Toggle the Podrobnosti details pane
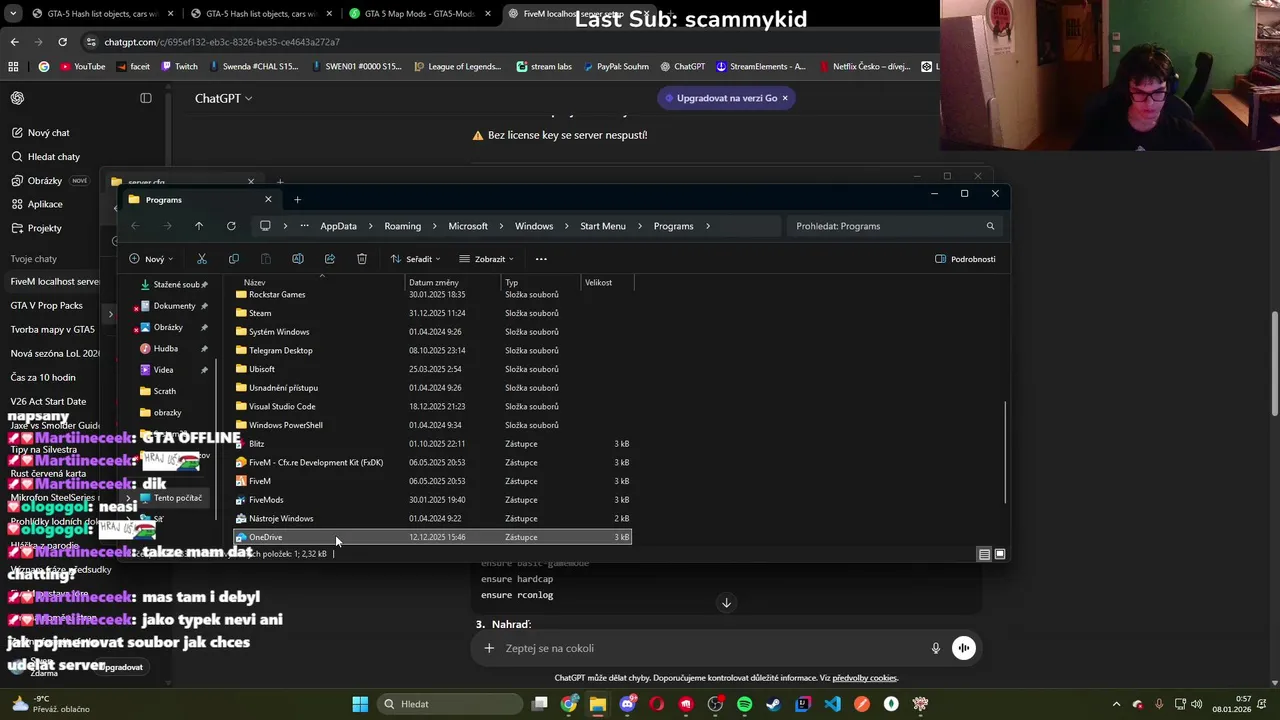1280x720 pixels. pos(965,259)
